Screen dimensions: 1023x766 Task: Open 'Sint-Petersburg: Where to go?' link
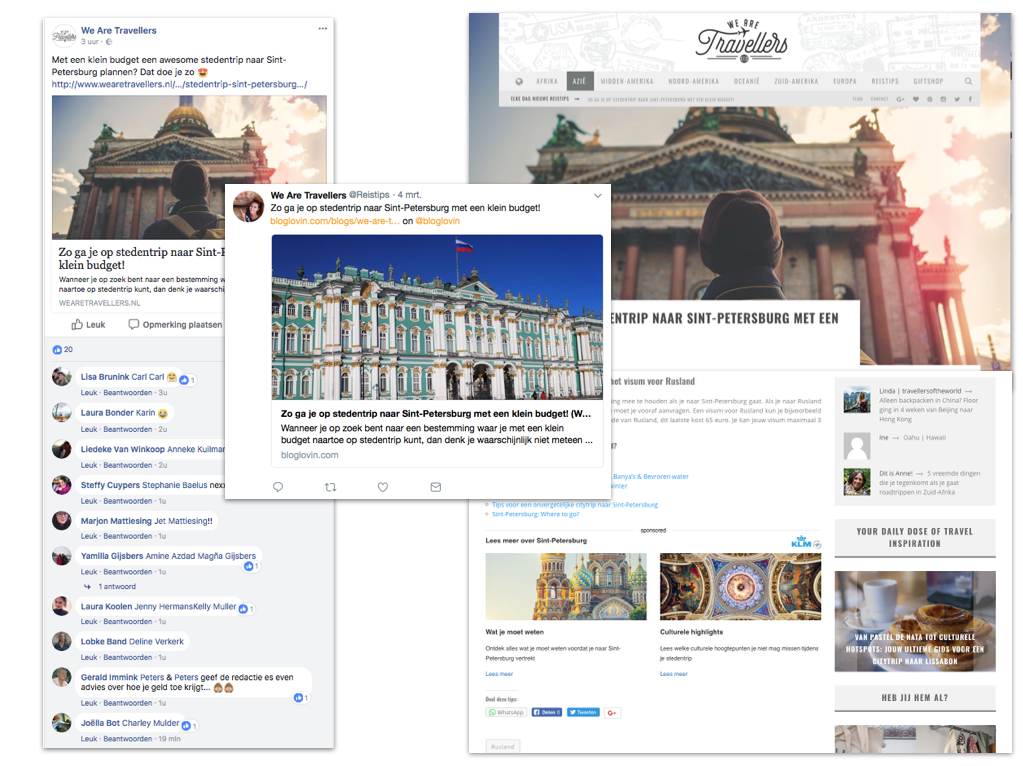[x=536, y=514]
